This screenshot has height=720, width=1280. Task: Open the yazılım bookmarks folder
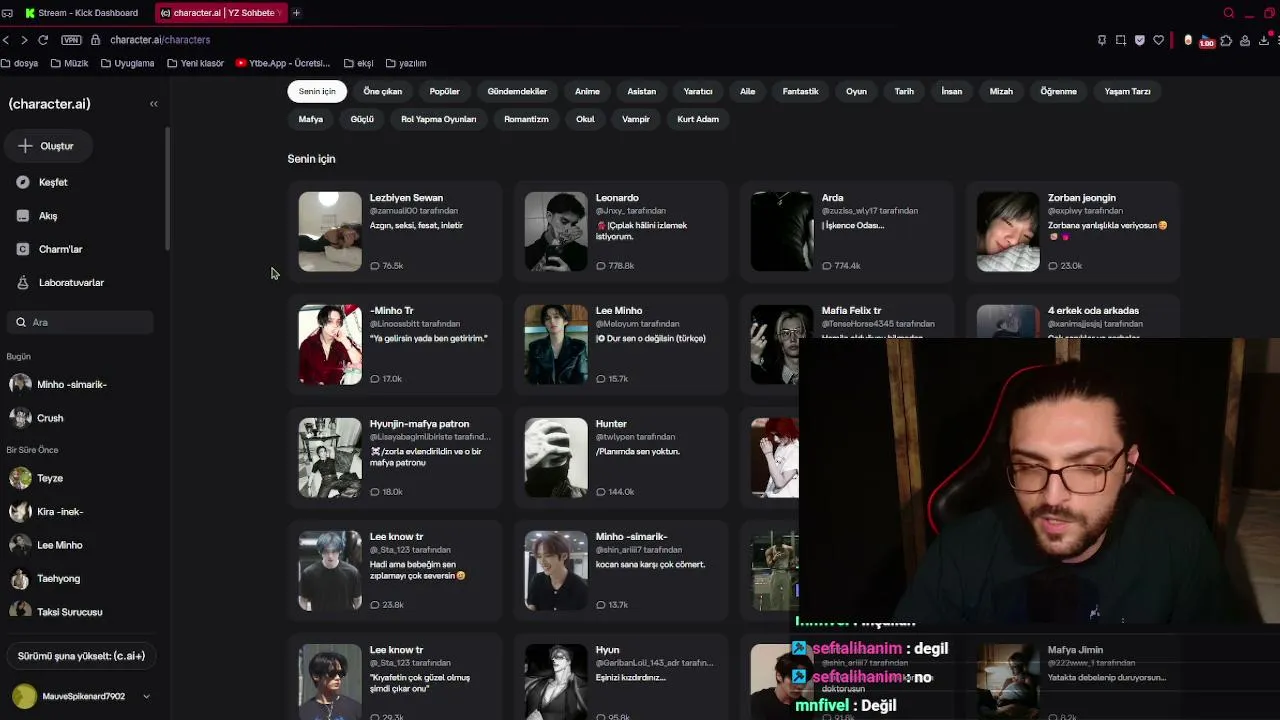click(x=406, y=63)
